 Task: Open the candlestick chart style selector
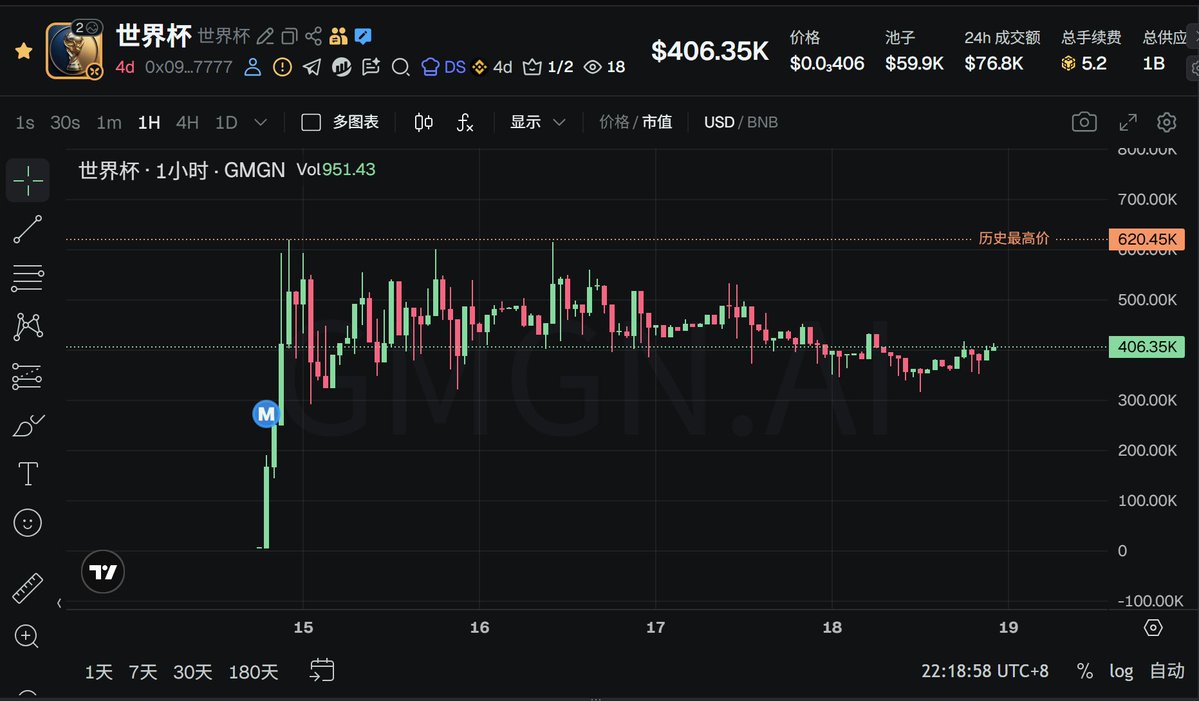click(423, 122)
